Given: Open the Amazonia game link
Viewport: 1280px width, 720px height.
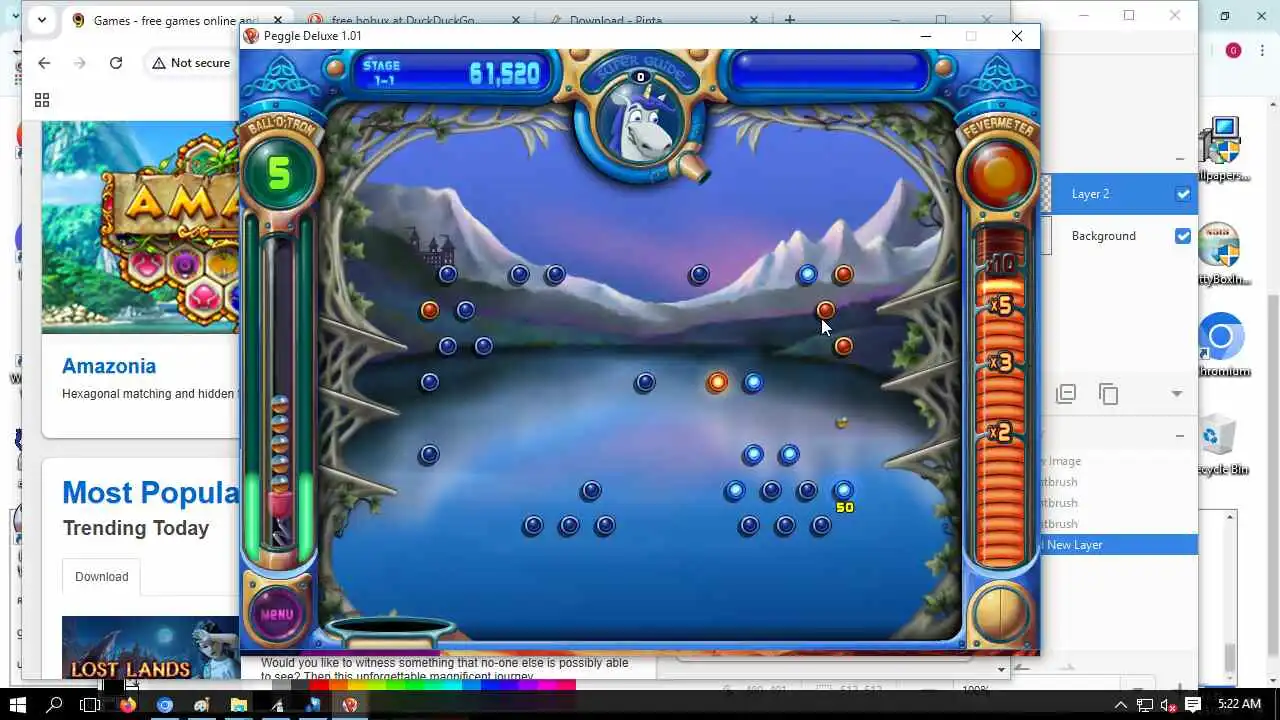Looking at the screenshot, I should point(109,366).
